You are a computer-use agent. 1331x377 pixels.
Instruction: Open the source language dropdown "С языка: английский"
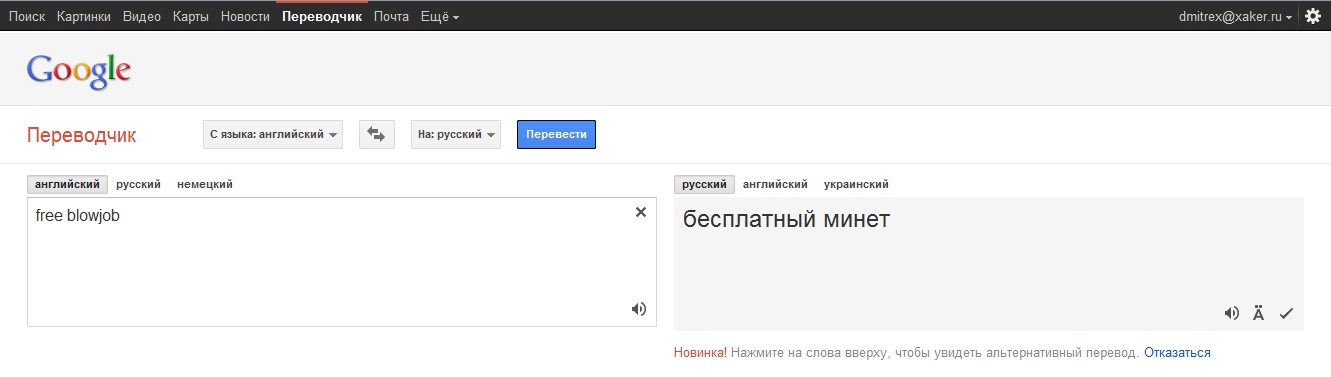(x=273, y=134)
